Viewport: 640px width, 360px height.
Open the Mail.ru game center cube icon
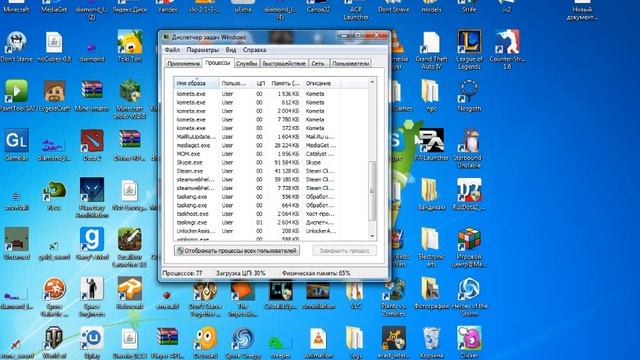(469, 247)
